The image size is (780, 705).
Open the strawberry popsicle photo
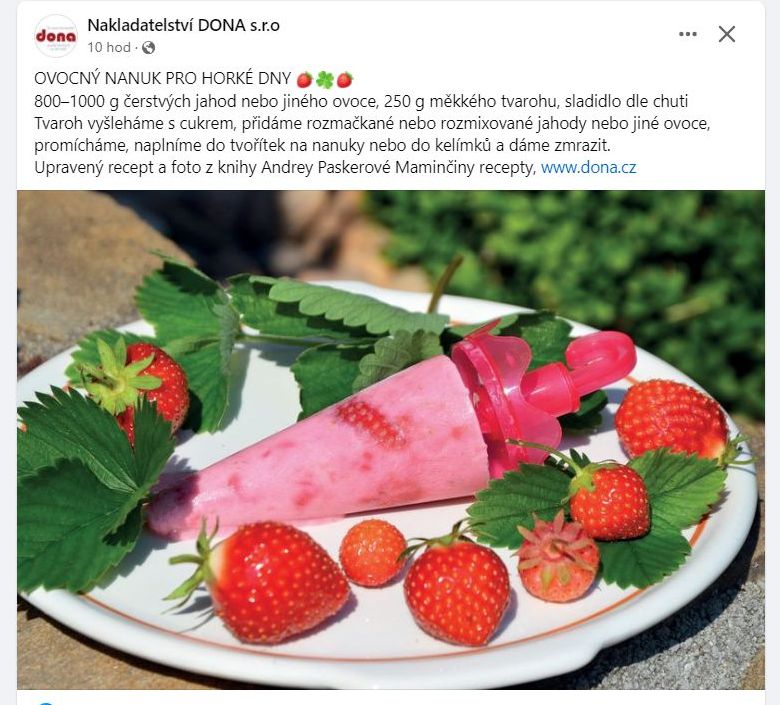point(391,440)
